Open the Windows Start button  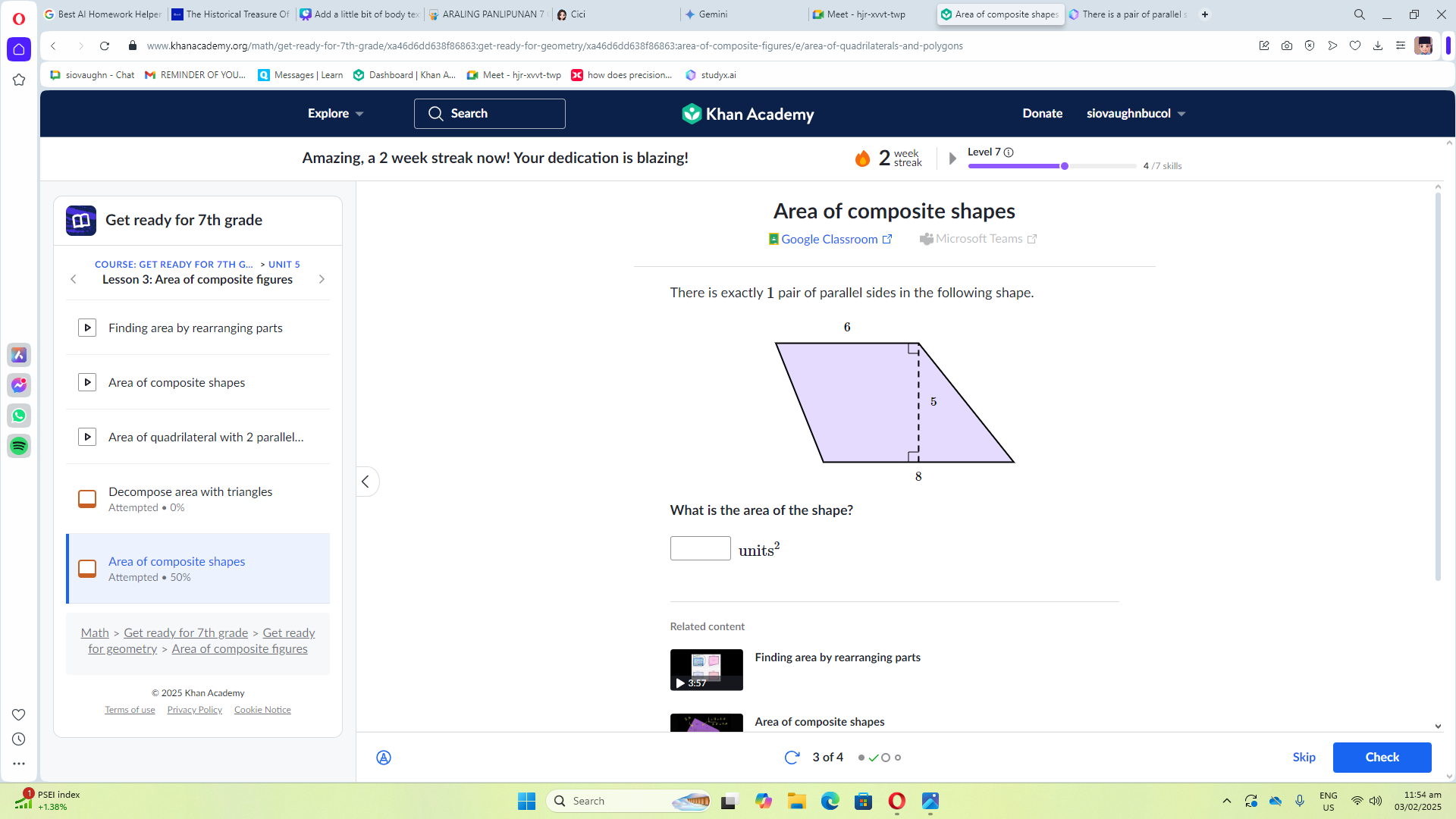tap(526, 801)
